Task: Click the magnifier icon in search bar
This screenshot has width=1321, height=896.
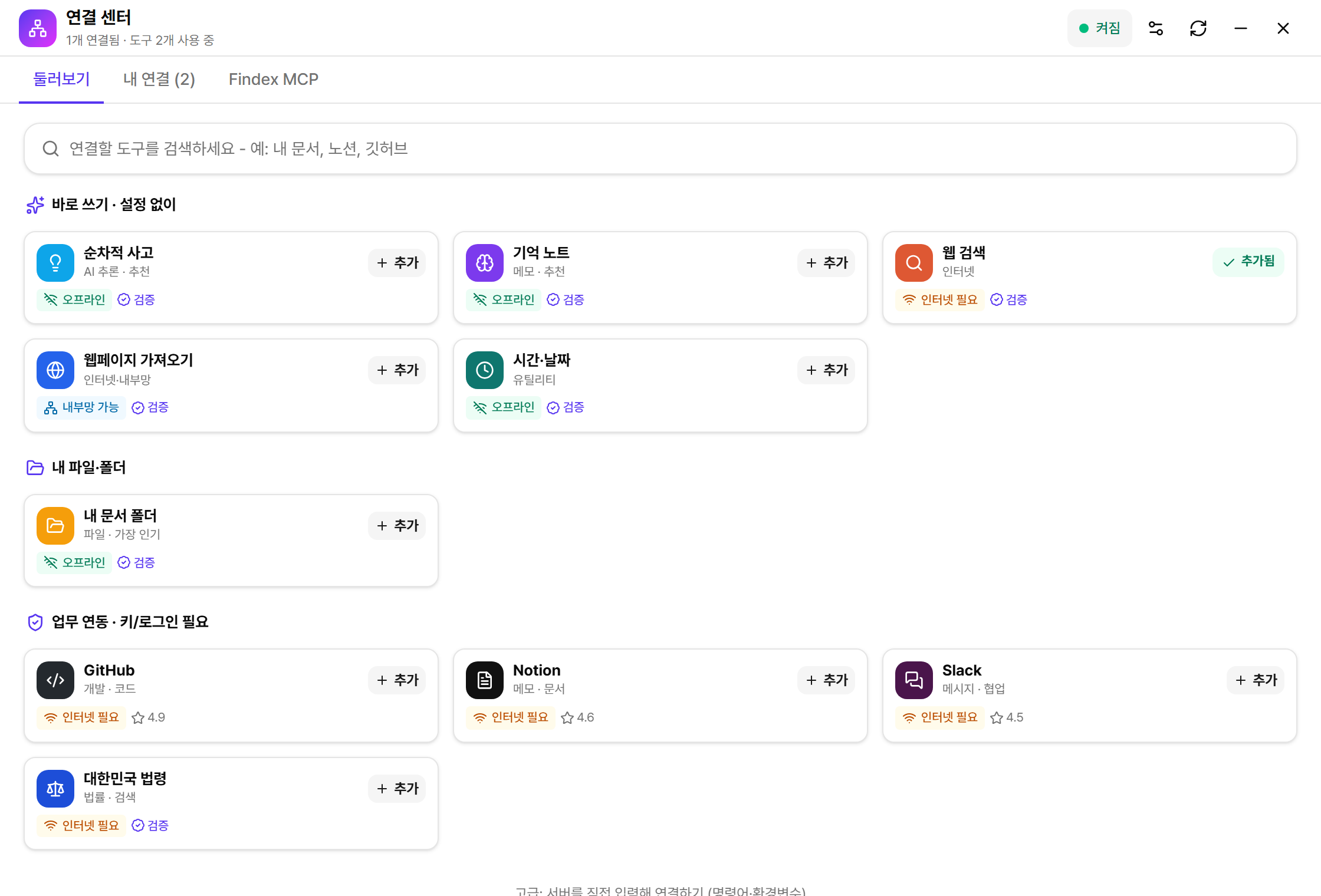Action: 51,149
